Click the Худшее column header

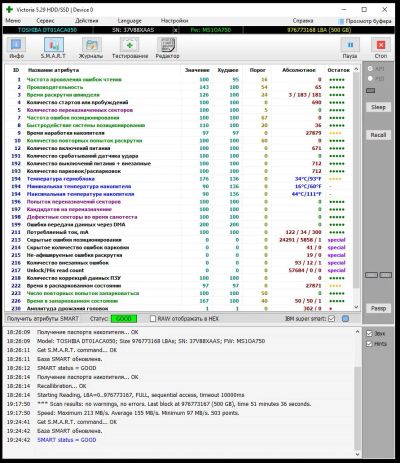pyautogui.click(x=228, y=70)
